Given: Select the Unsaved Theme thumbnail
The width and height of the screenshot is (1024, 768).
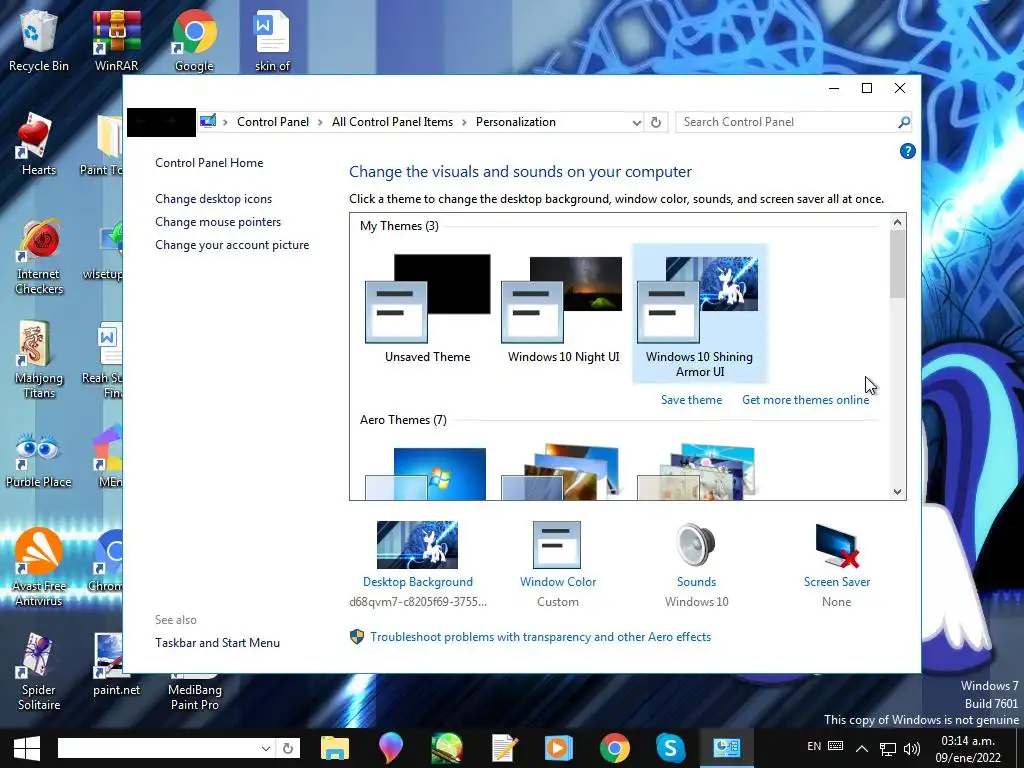Looking at the screenshot, I should [x=428, y=308].
